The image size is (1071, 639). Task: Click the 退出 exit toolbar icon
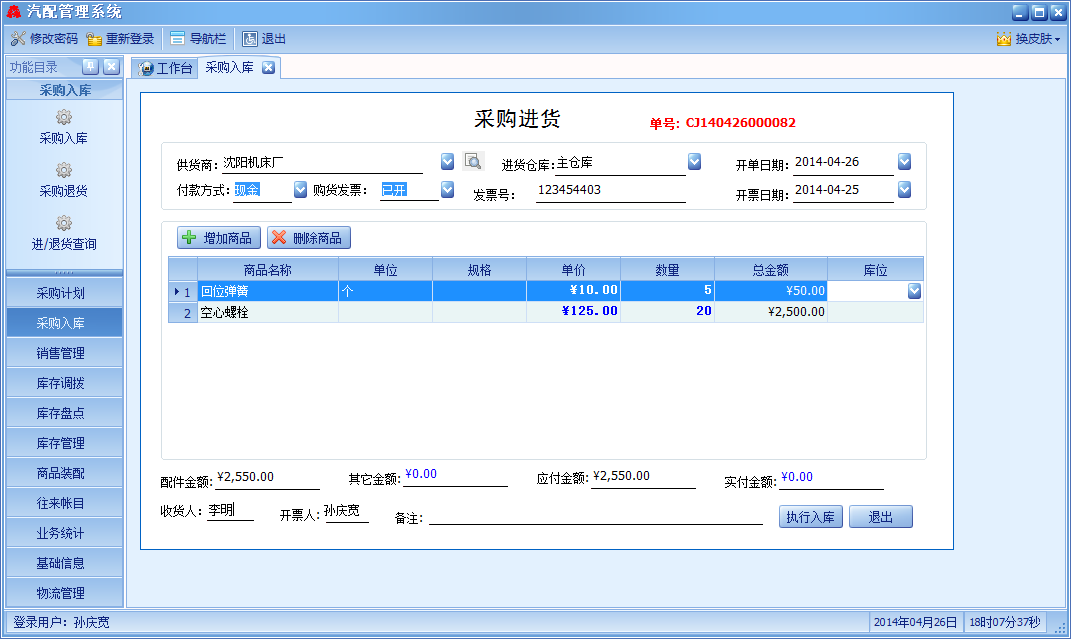250,39
